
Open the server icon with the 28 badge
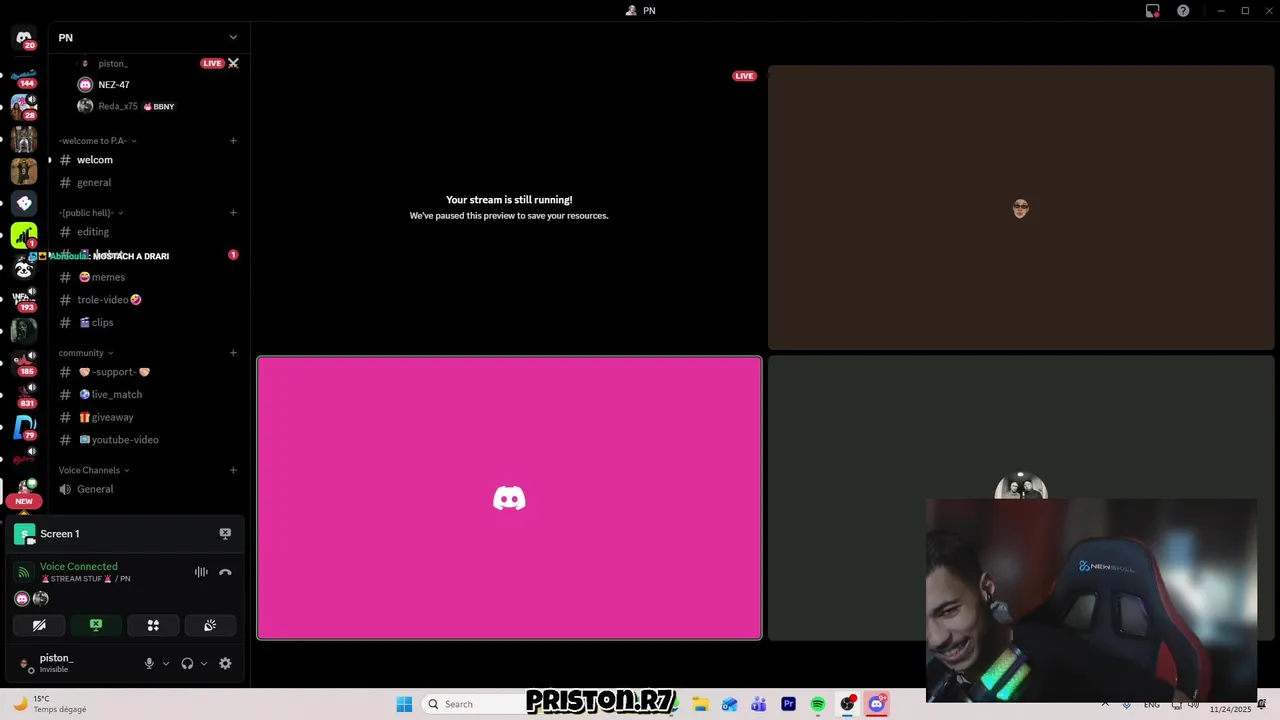(x=24, y=108)
